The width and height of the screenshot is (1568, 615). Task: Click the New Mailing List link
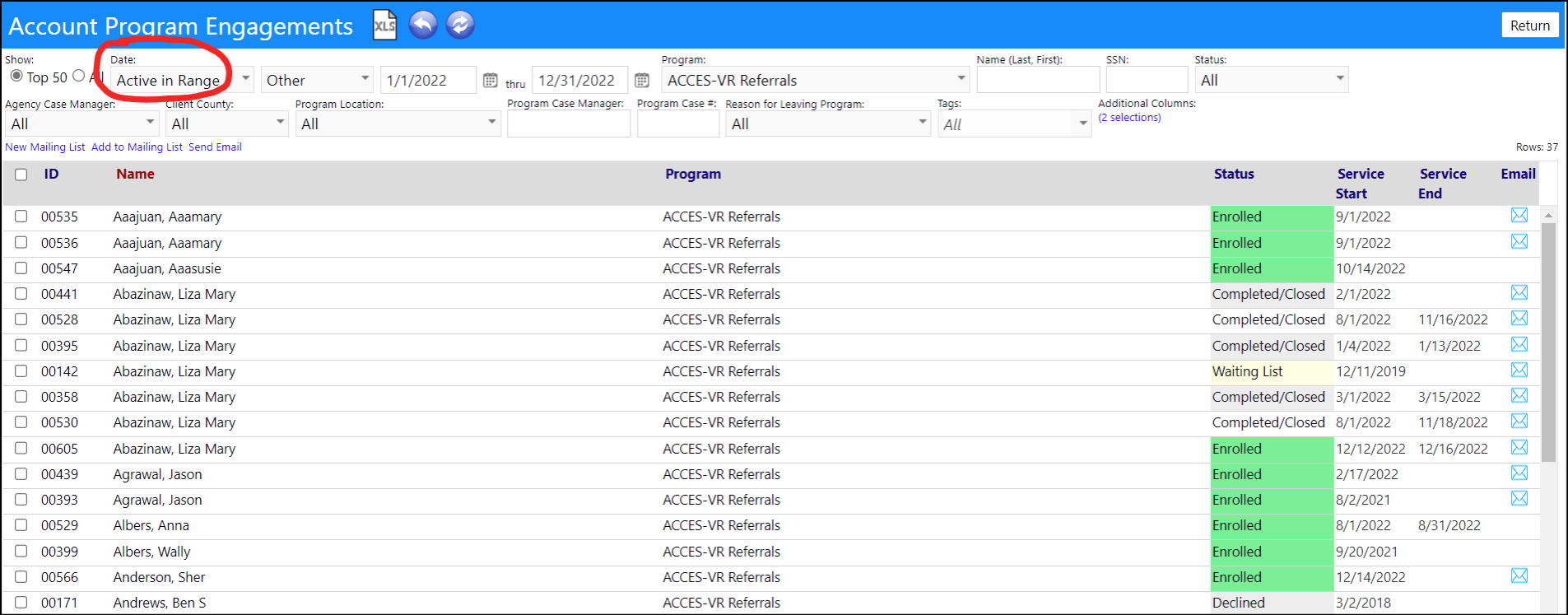[45, 147]
